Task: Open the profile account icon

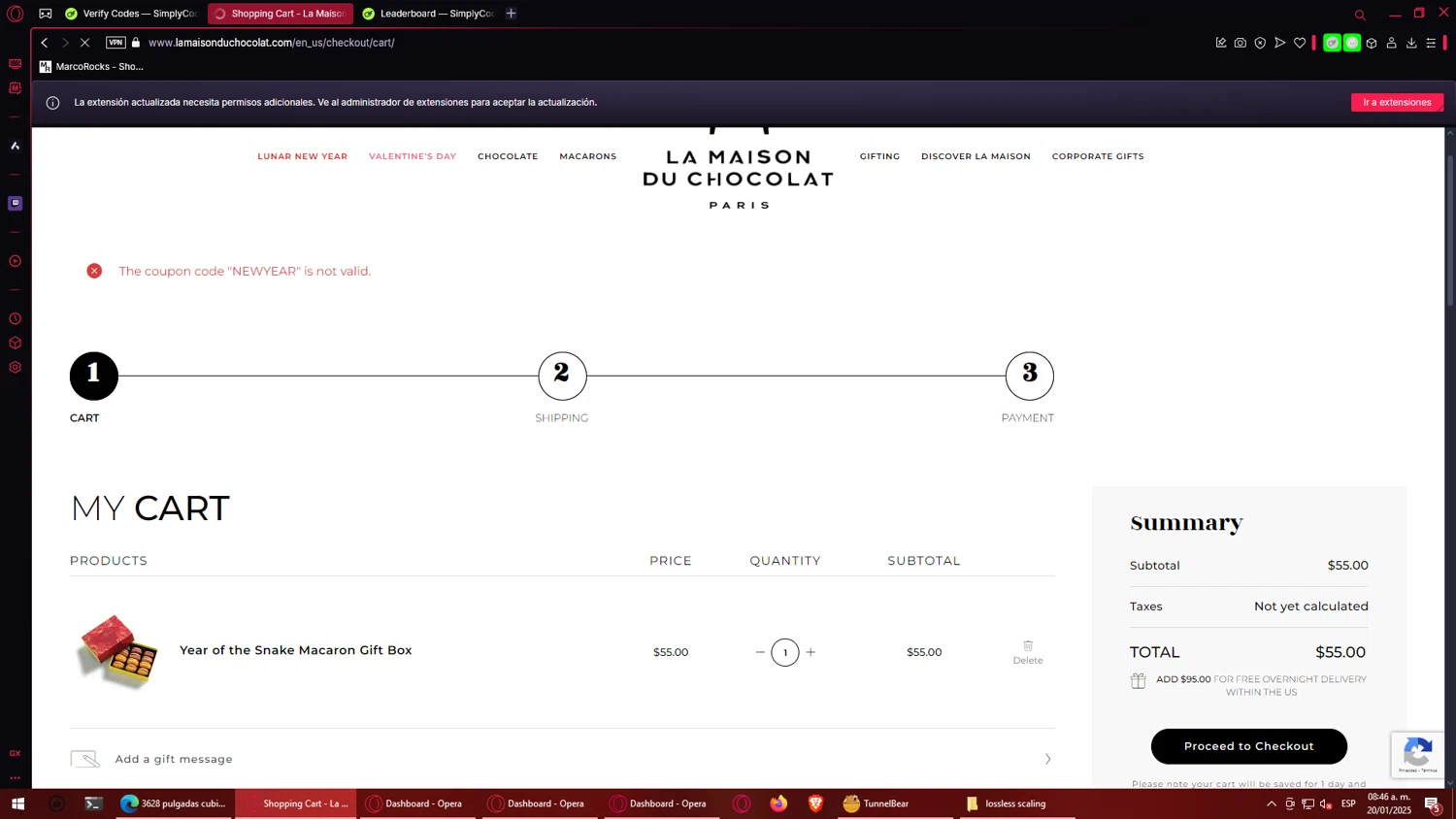Action: pyautogui.click(x=1391, y=43)
